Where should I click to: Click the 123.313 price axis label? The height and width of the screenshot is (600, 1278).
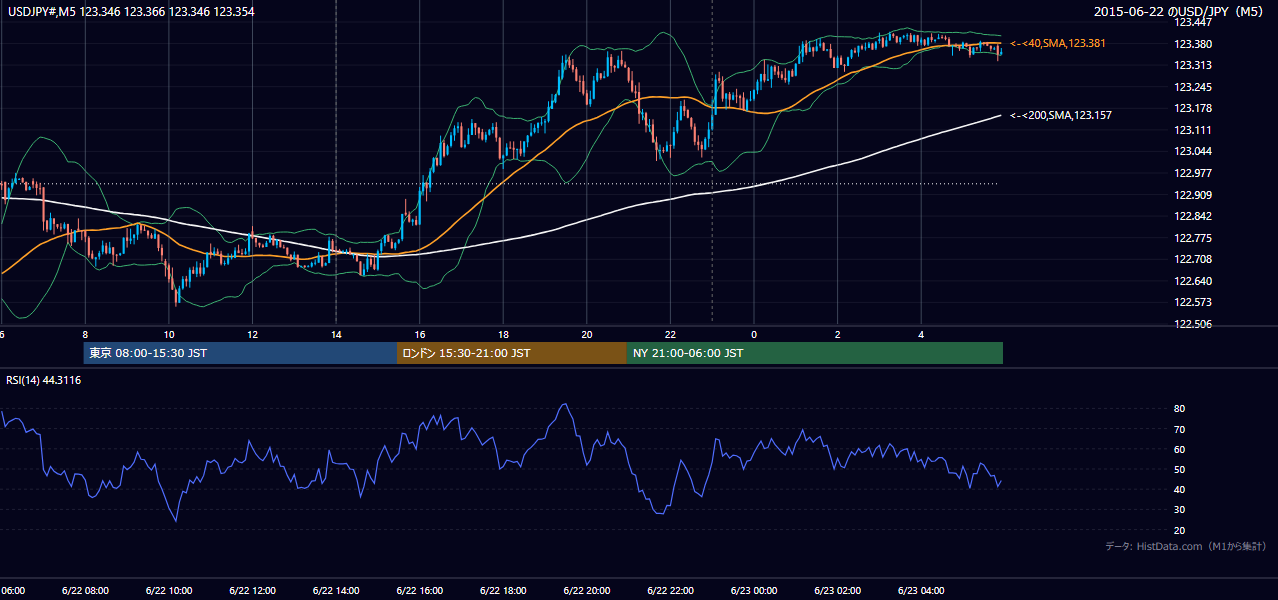click(x=1193, y=65)
